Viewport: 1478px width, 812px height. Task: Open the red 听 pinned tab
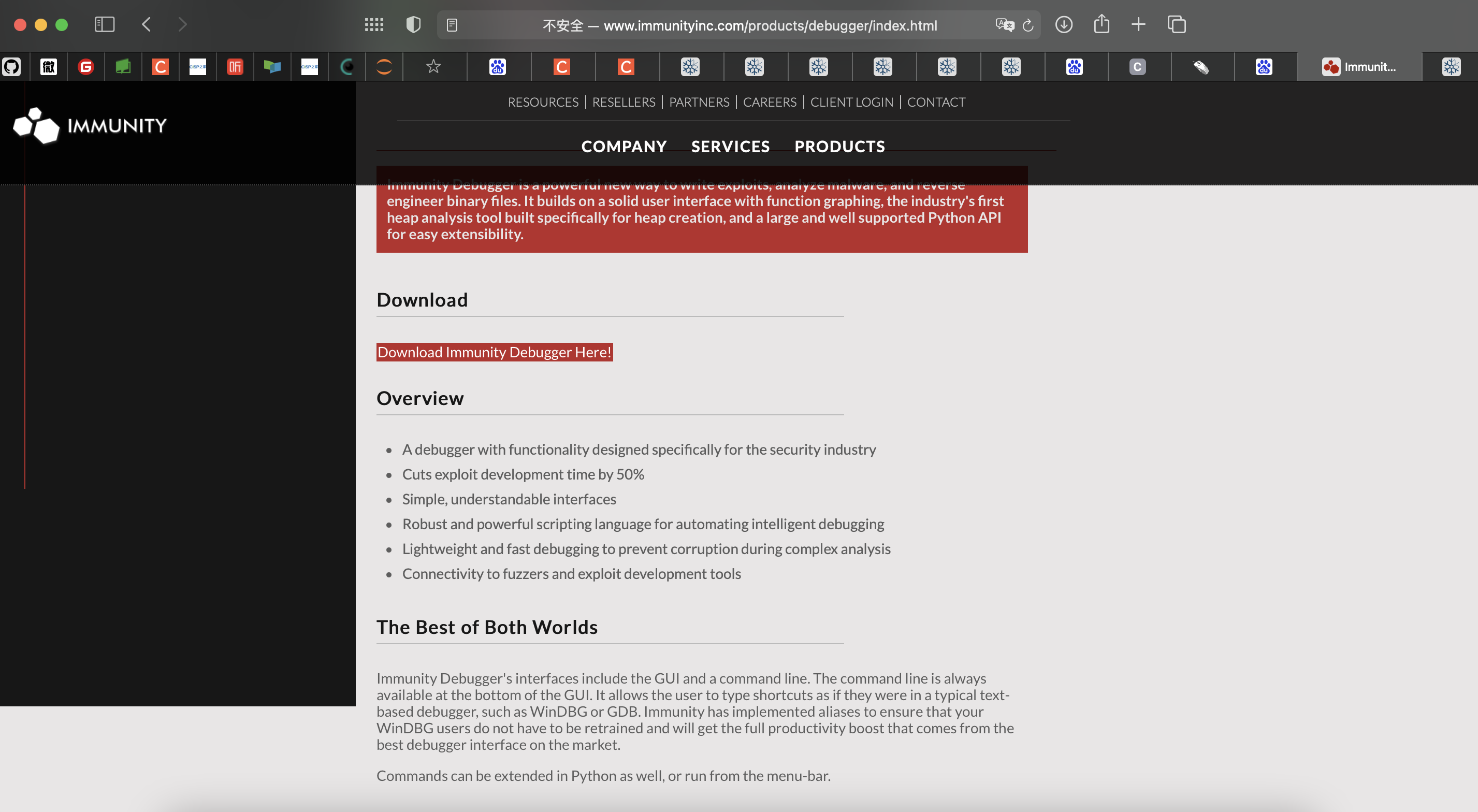(x=235, y=67)
